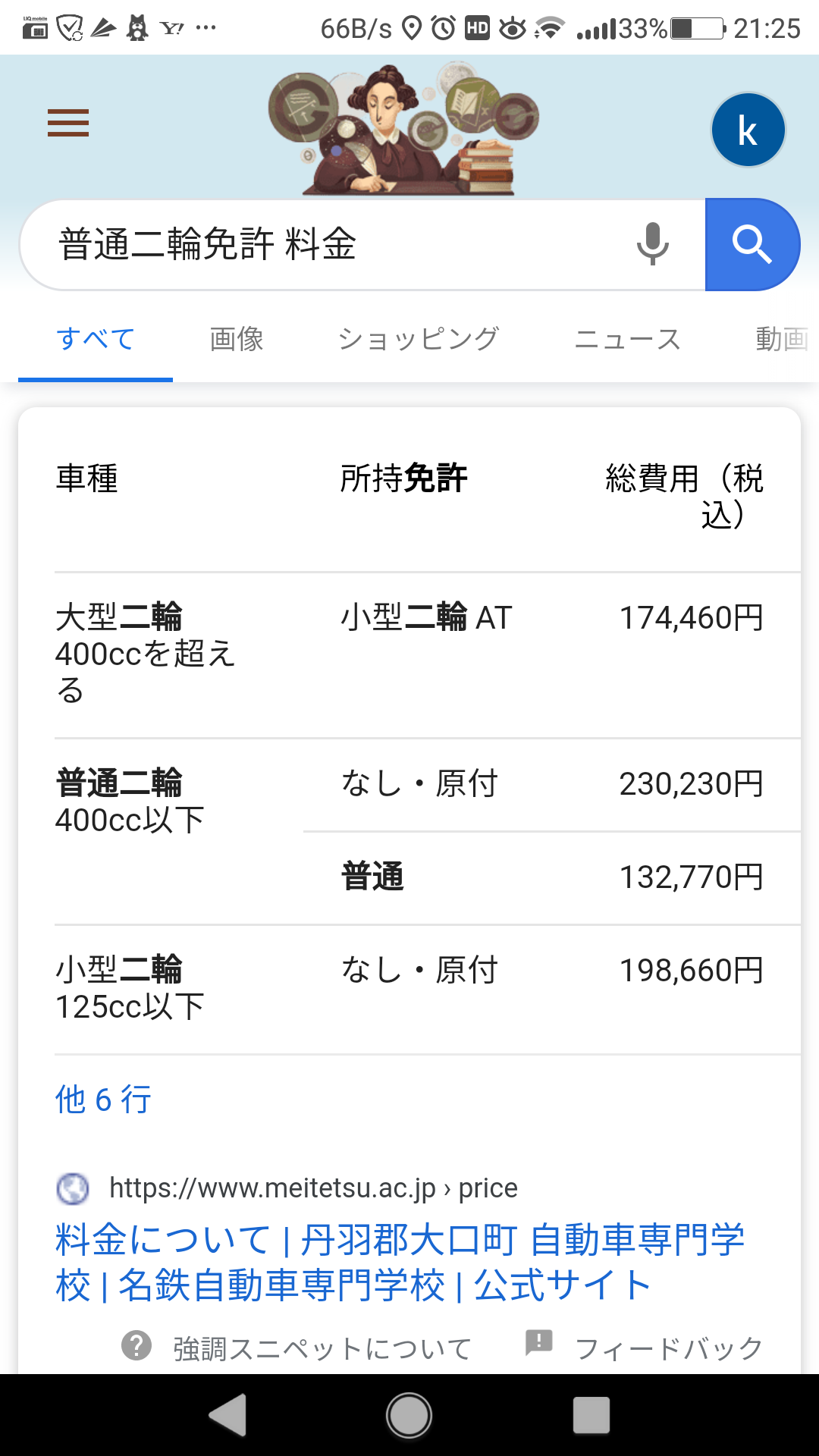This screenshot has height=1456, width=819.
Task: Open the recent apps square button
Action: coord(591,1415)
